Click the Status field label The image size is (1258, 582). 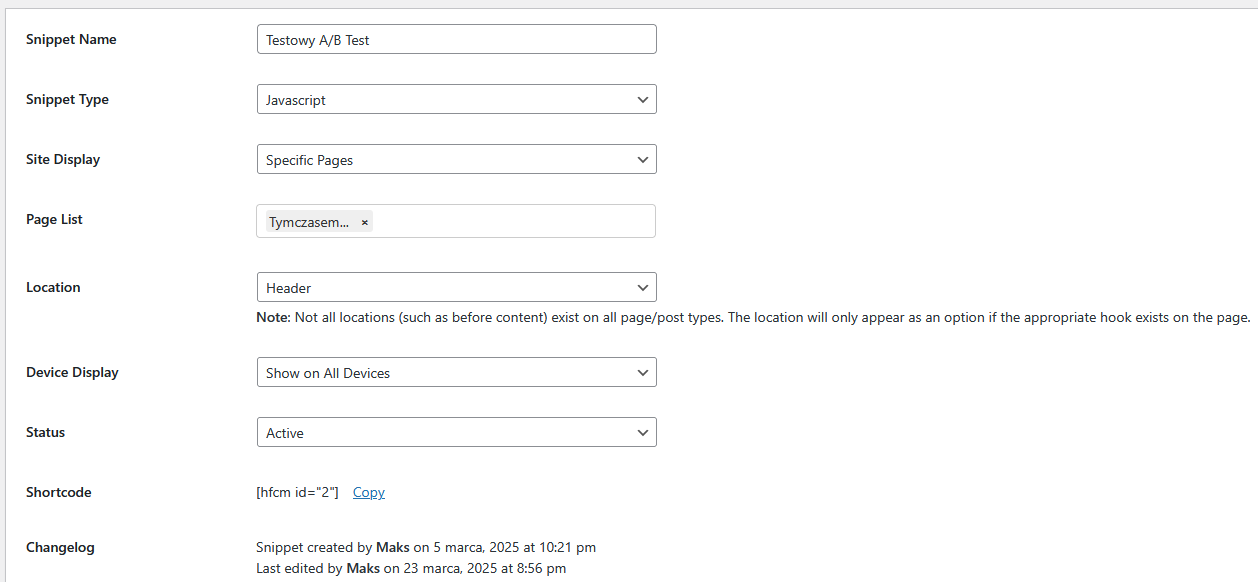45,432
